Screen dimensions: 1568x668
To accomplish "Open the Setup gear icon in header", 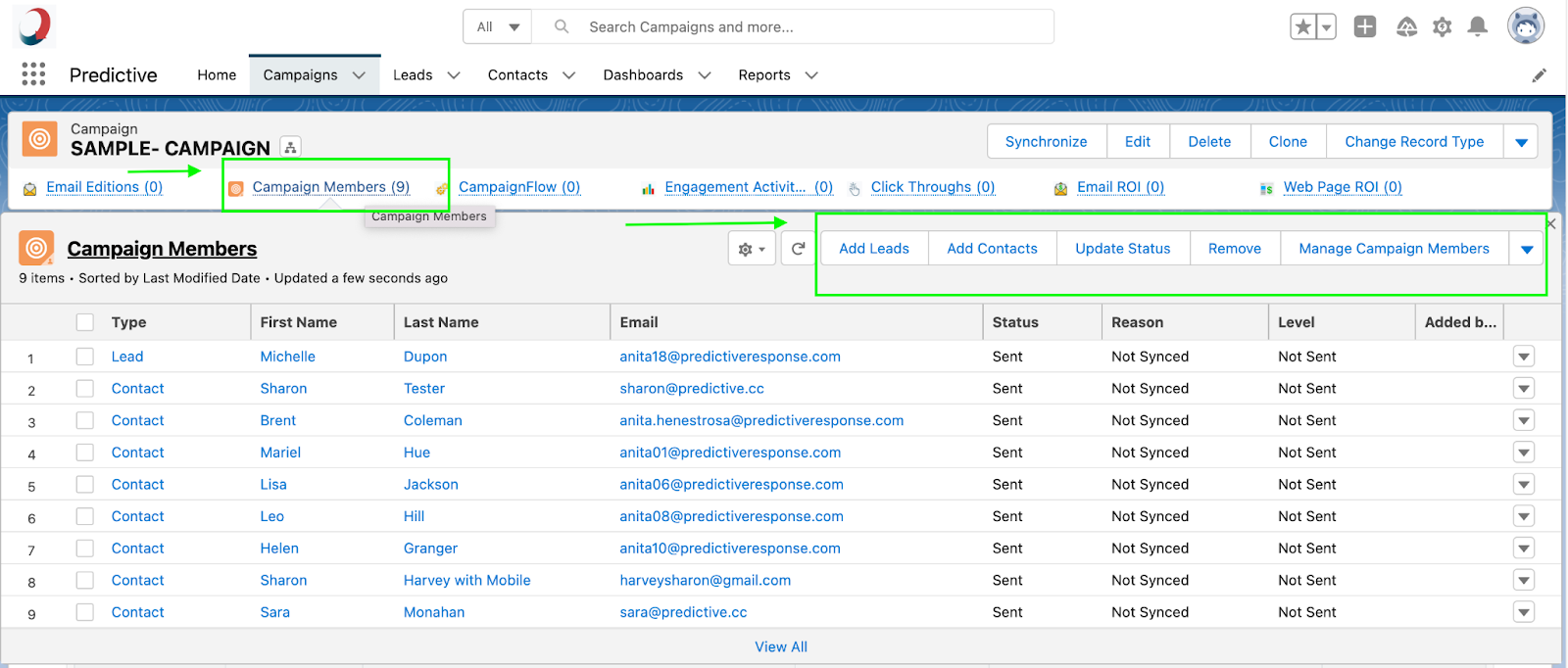I will pyautogui.click(x=1442, y=27).
